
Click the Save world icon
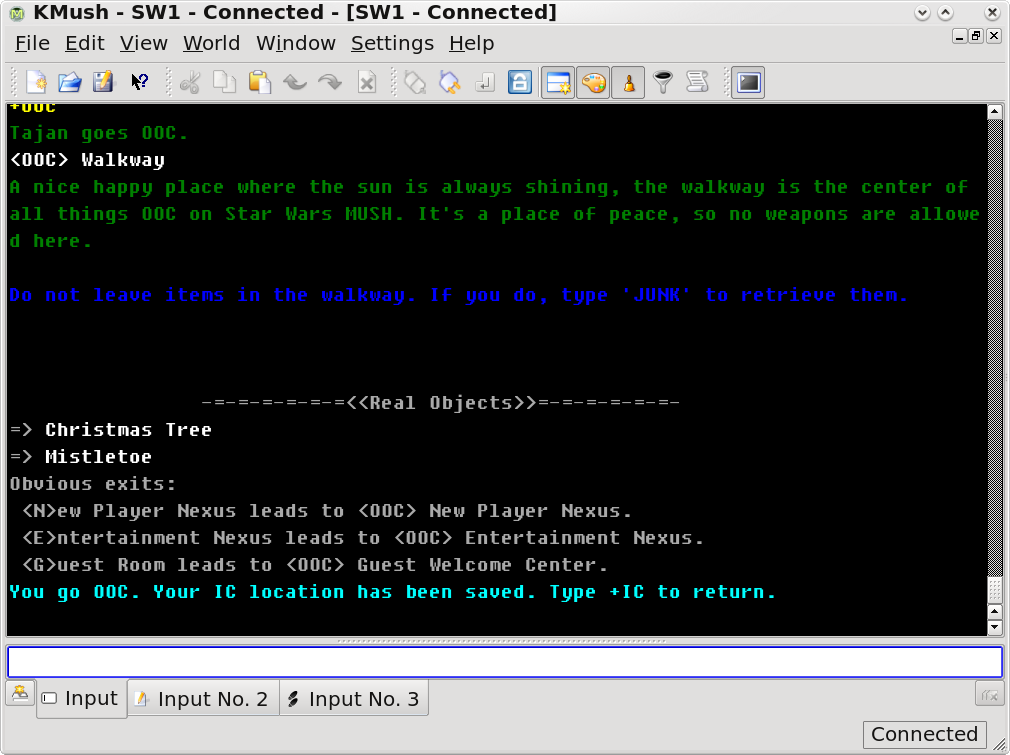click(x=103, y=82)
